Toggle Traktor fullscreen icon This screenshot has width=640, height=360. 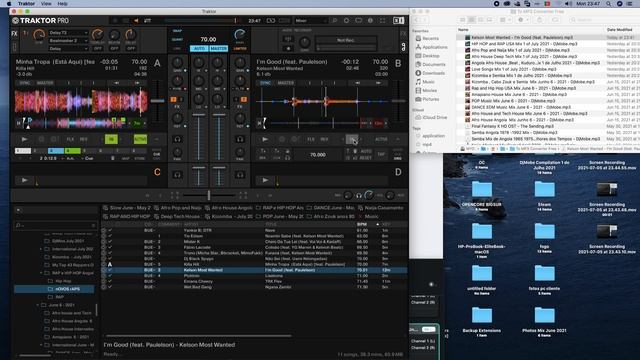(382, 20)
